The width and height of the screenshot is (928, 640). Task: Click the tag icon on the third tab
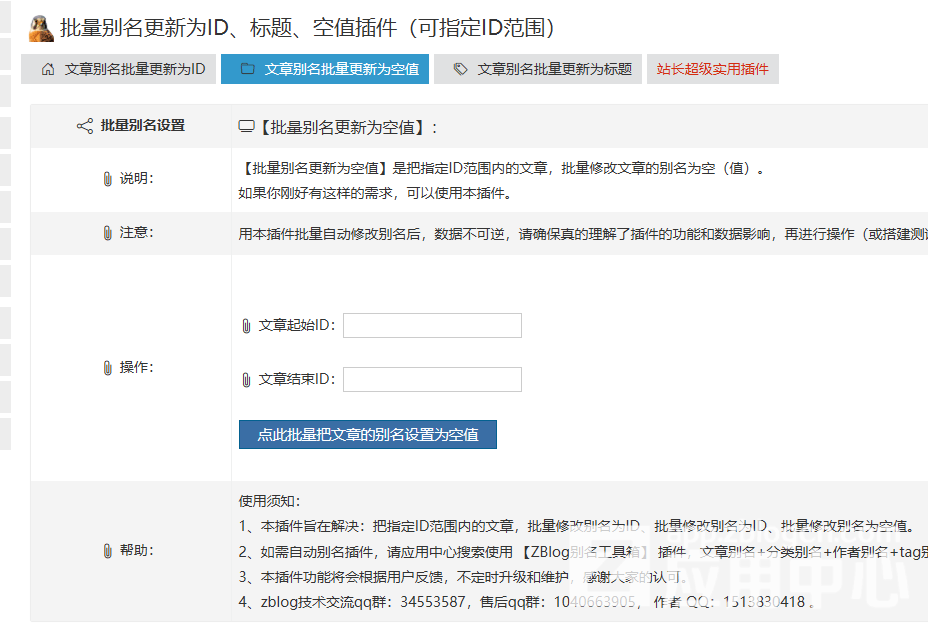[460, 70]
